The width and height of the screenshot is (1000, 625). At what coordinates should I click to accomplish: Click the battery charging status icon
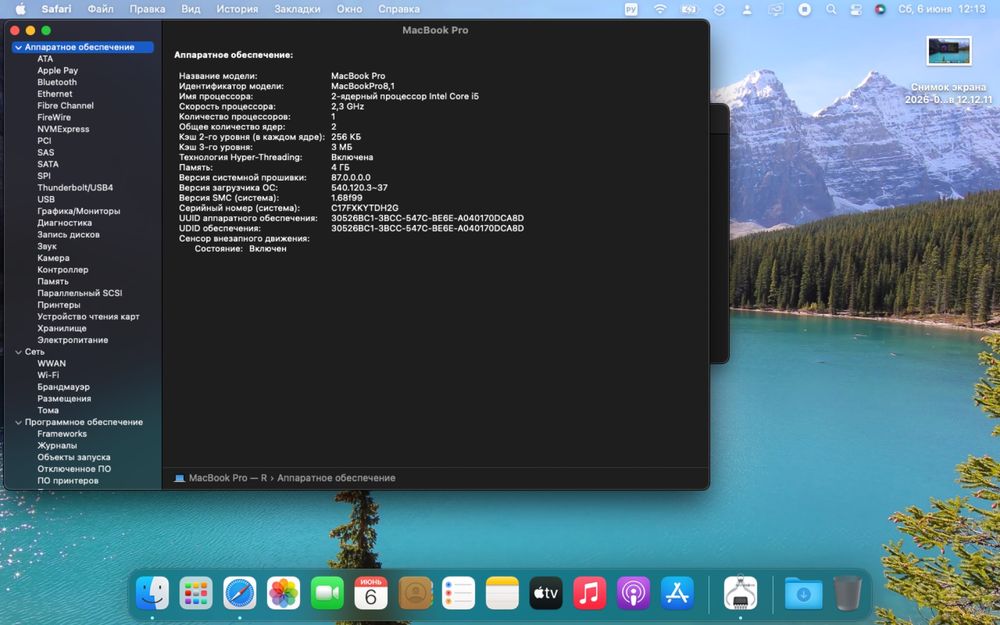coord(689,9)
